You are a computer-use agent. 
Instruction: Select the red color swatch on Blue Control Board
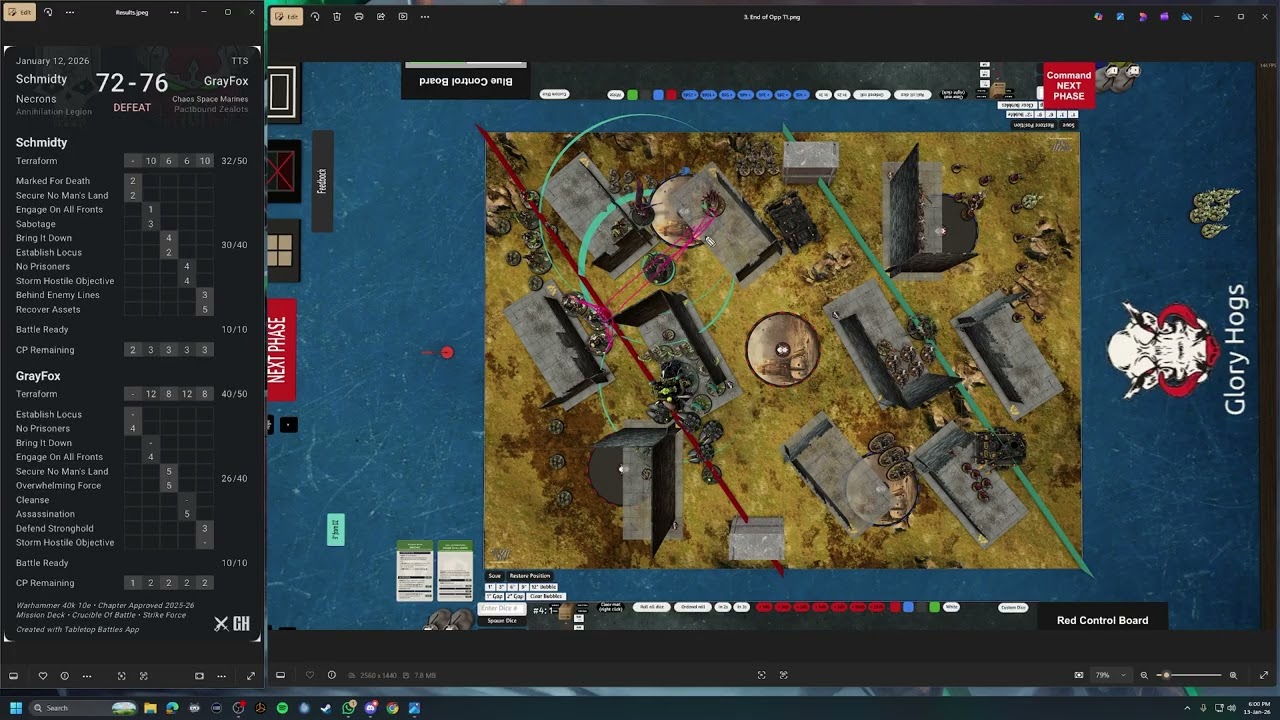pyautogui.click(x=671, y=95)
